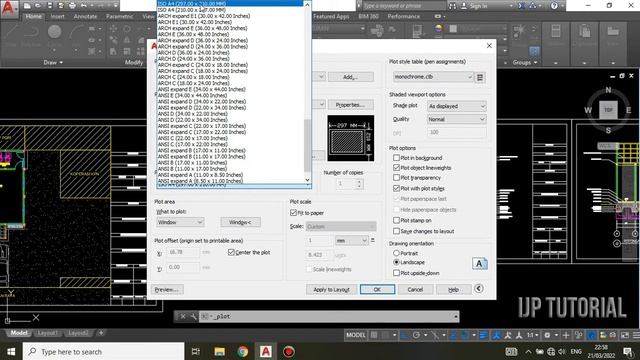Toggle polar tracking icon in status bar
Image resolution: width=640 pixels, height=360 pixels.
416,335
